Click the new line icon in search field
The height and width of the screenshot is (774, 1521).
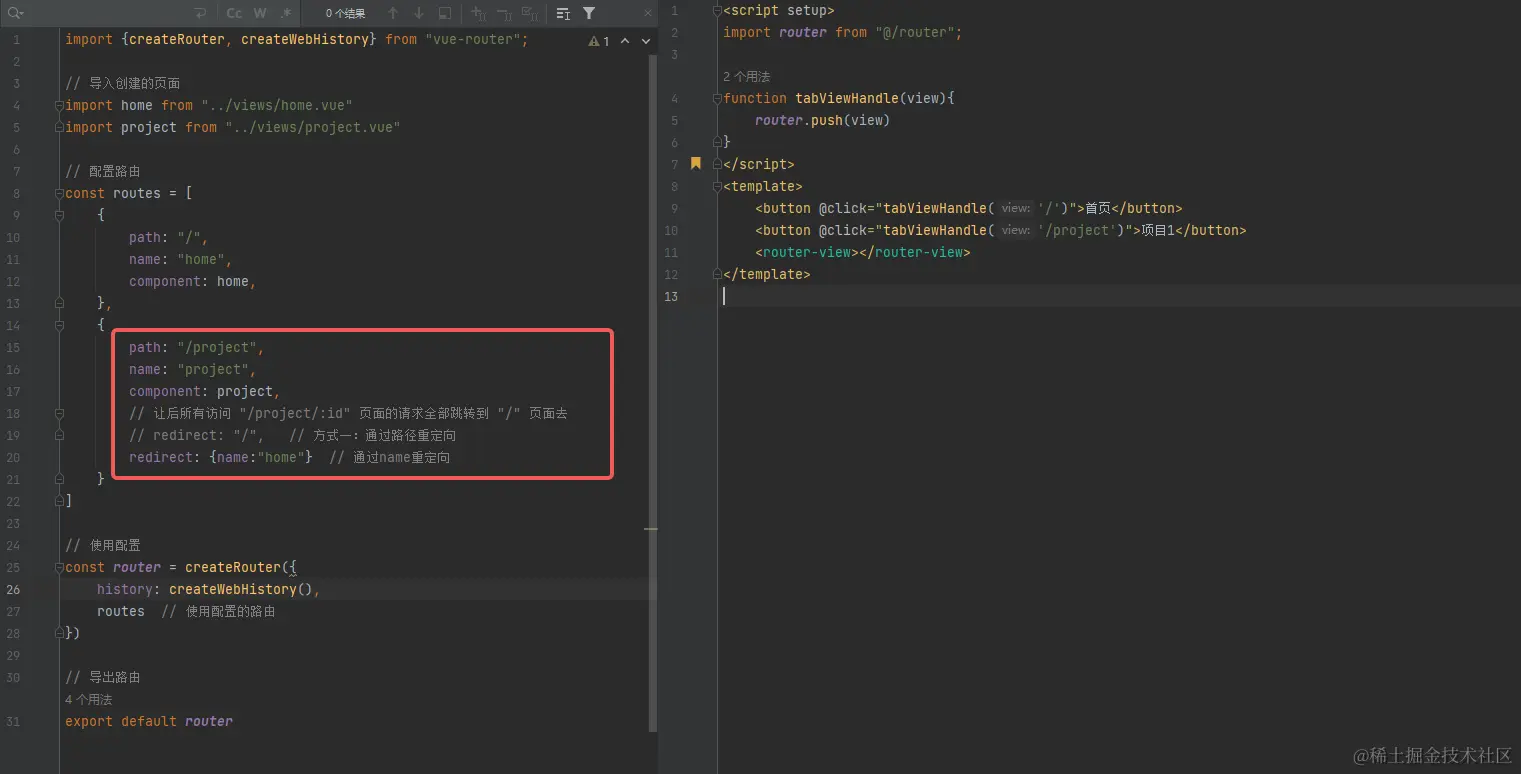[200, 13]
